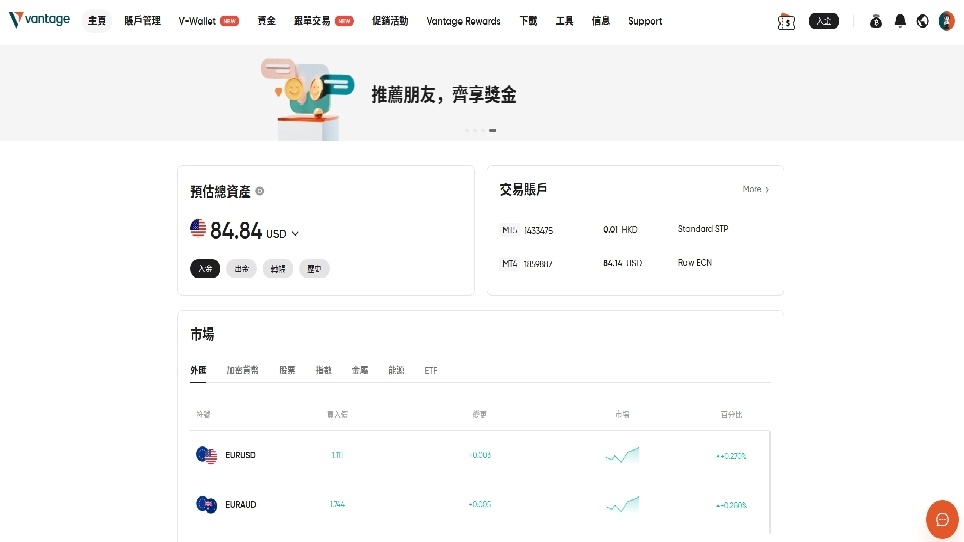Click the EURAUD mini trend chart
This screenshot has width=964, height=542.
(622, 504)
